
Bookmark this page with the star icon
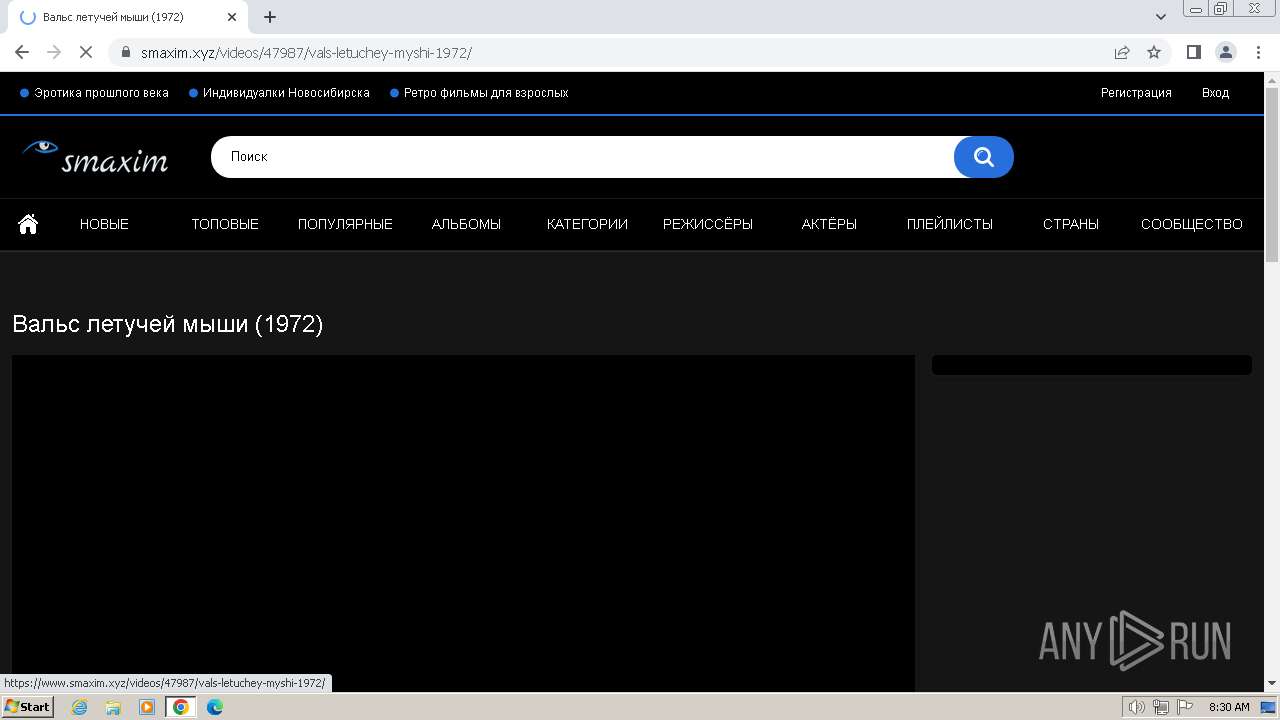[1154, 52]
